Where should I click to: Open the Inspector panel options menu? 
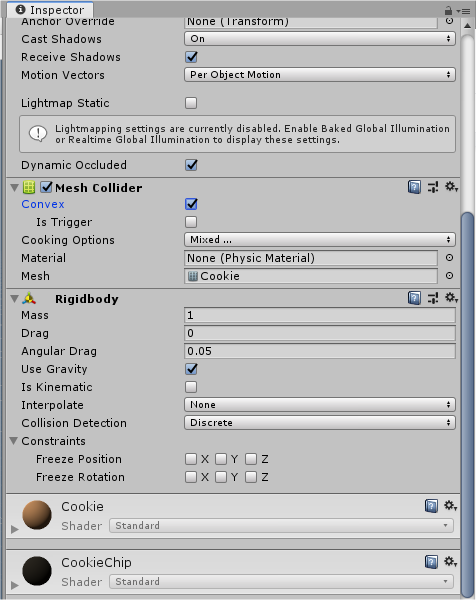(x=463, y=11)
